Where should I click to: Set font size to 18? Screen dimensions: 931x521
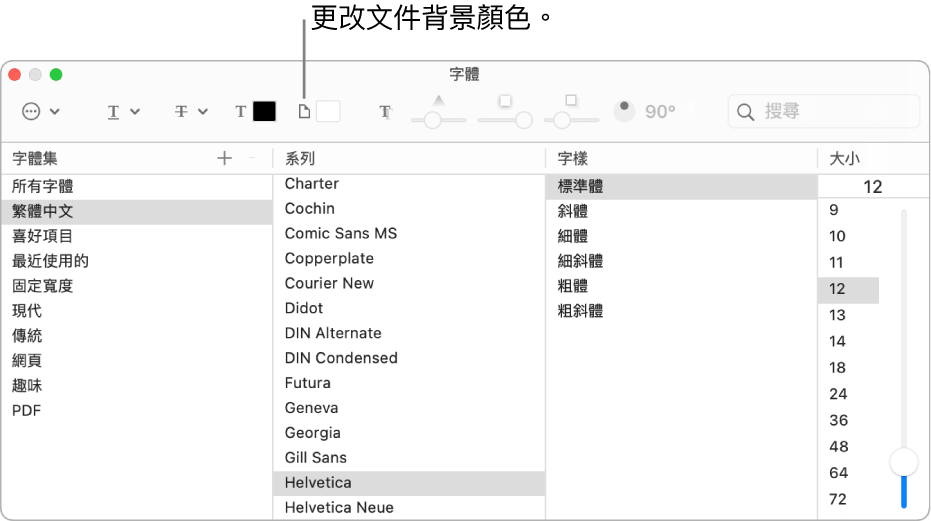click(x=848, y=368)
